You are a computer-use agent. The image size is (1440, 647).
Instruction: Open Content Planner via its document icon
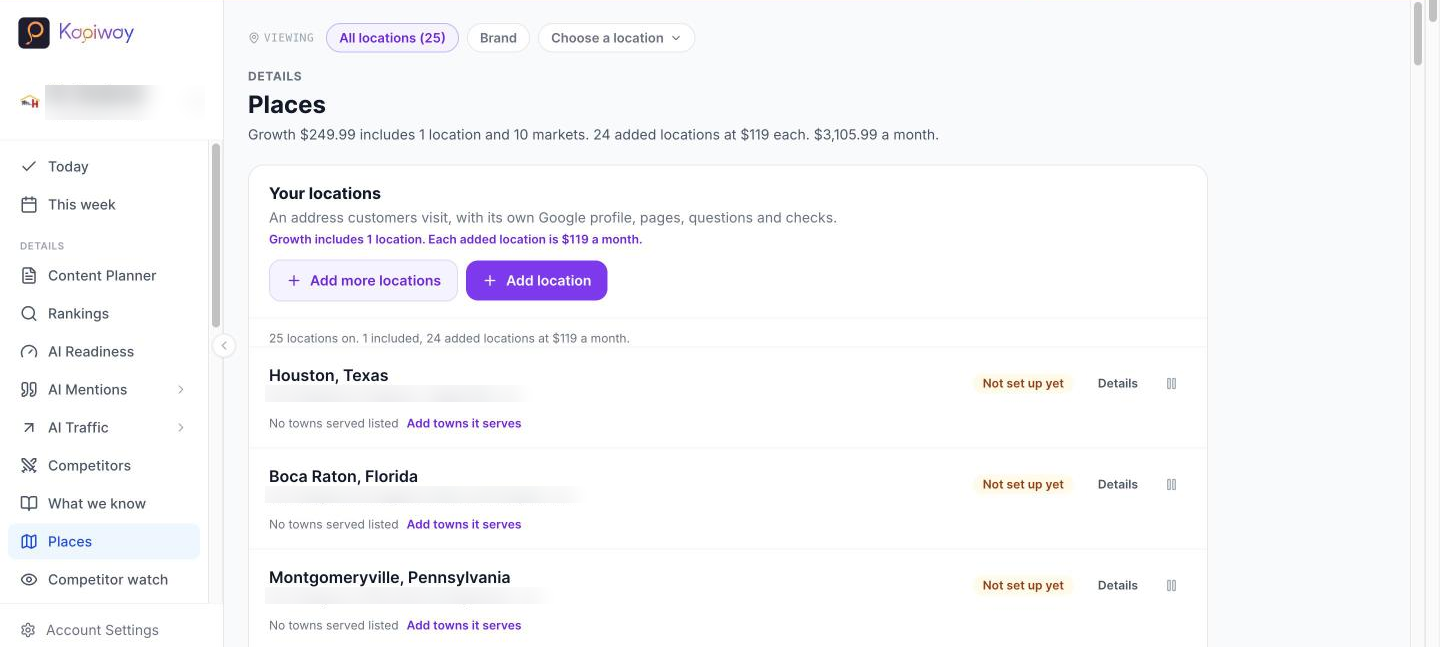pyautogui.click(x=29, y=275)
